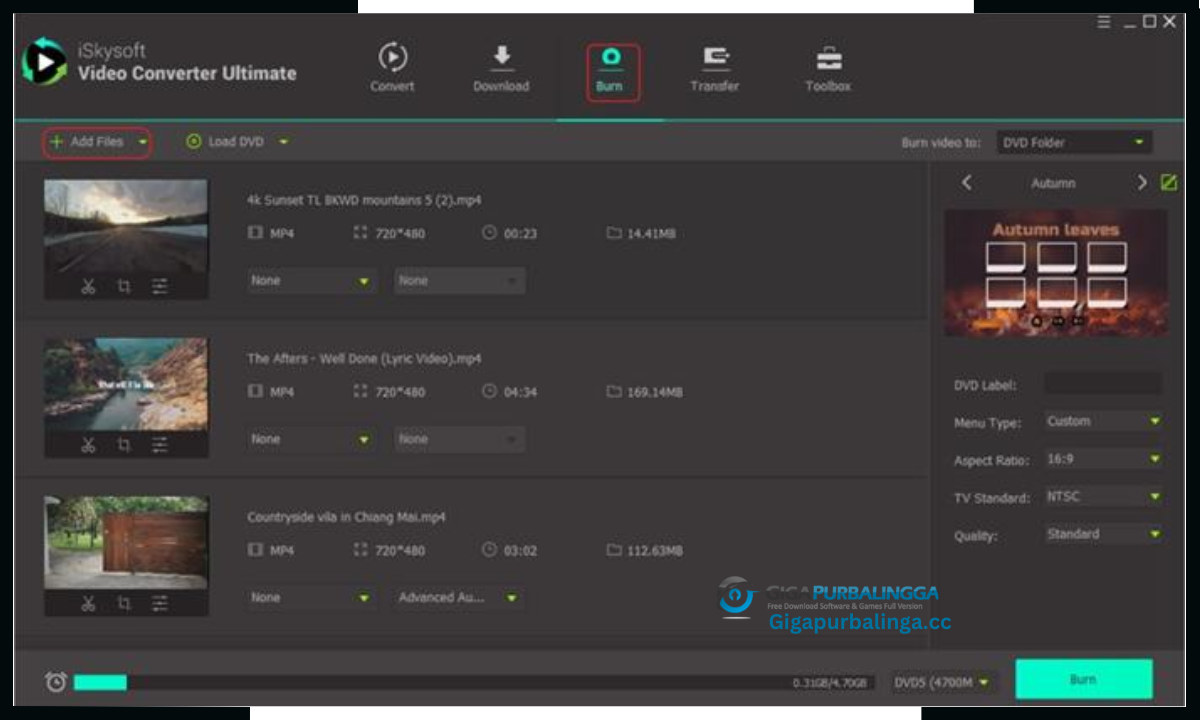Open the hamburger menu in title bar
Screen dimensions: 1200x720
1104,22
